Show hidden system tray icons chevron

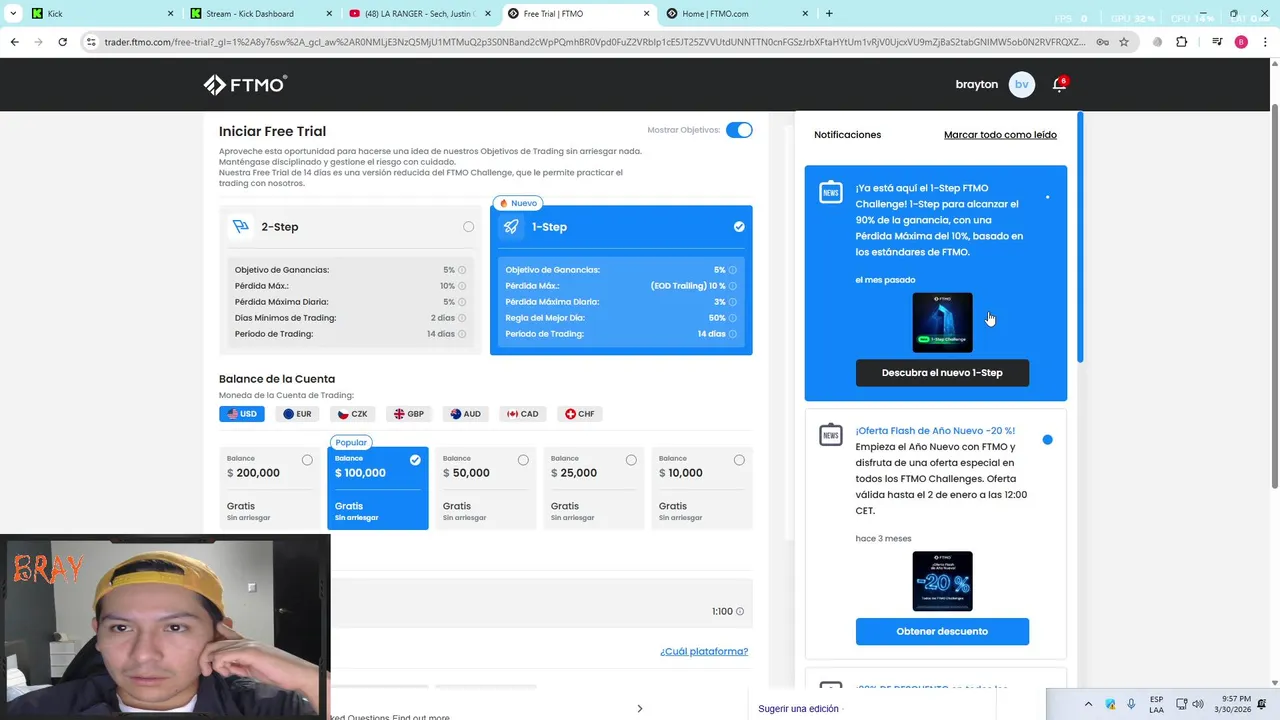click(1089, 704)
